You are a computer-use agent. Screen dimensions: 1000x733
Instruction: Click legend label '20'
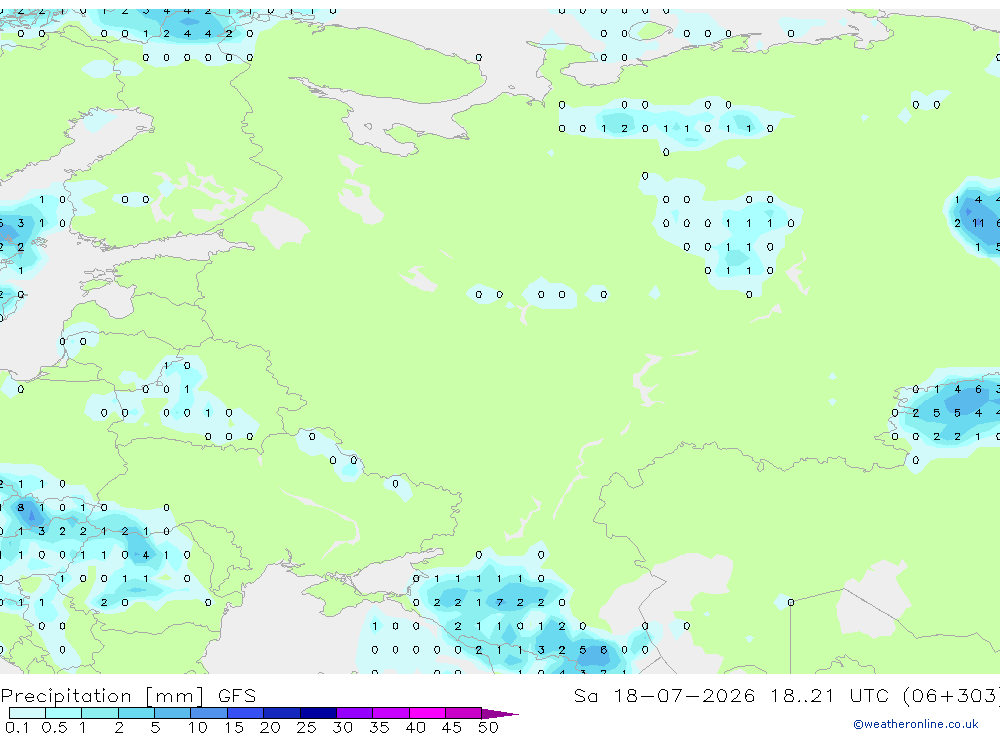coord(270,727)
